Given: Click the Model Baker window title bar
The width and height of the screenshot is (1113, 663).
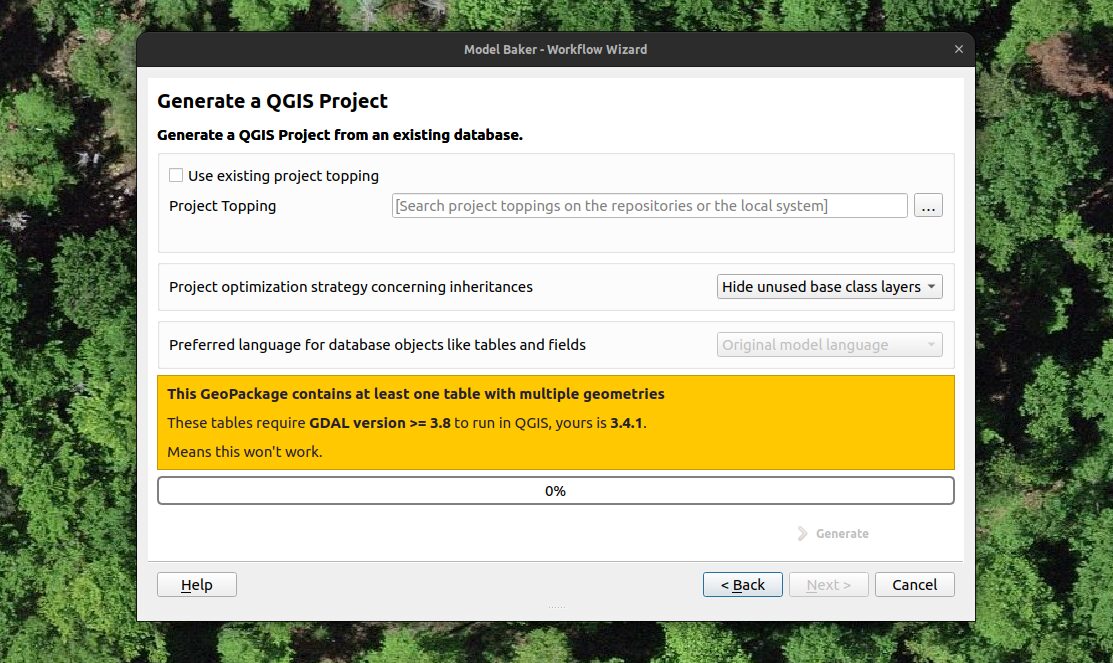Looking at the screenshot, I should click(555, 49).
